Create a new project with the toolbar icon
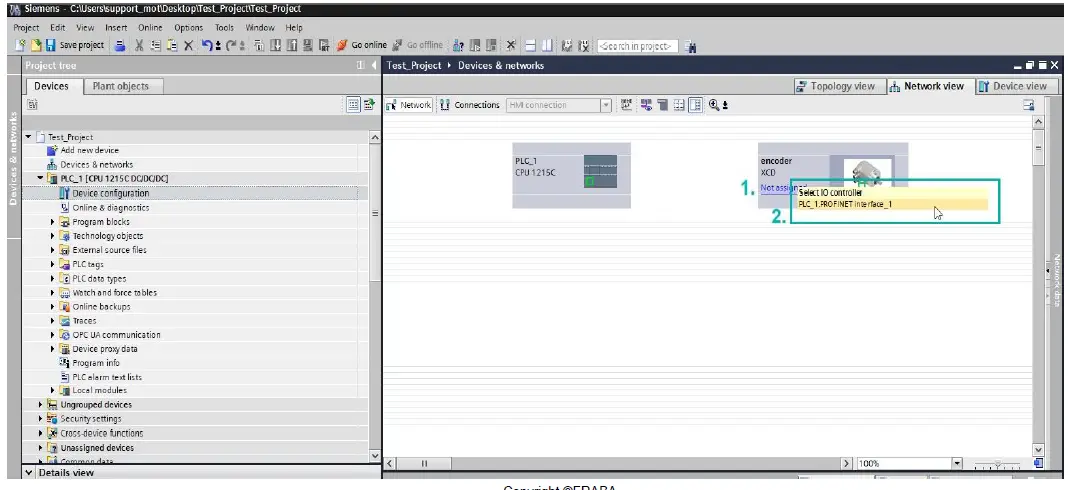The image size is (1070, 490). (20, 45)
